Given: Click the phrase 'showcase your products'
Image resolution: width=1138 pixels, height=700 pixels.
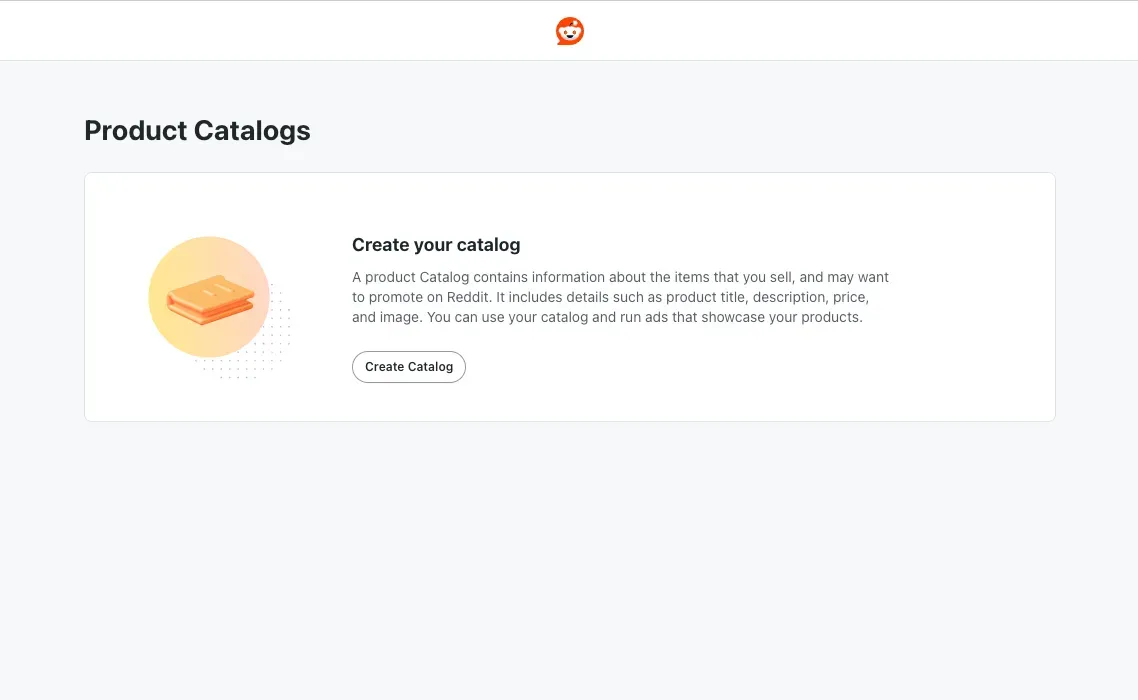Looking at the screenshot, I should click(782, 317).
